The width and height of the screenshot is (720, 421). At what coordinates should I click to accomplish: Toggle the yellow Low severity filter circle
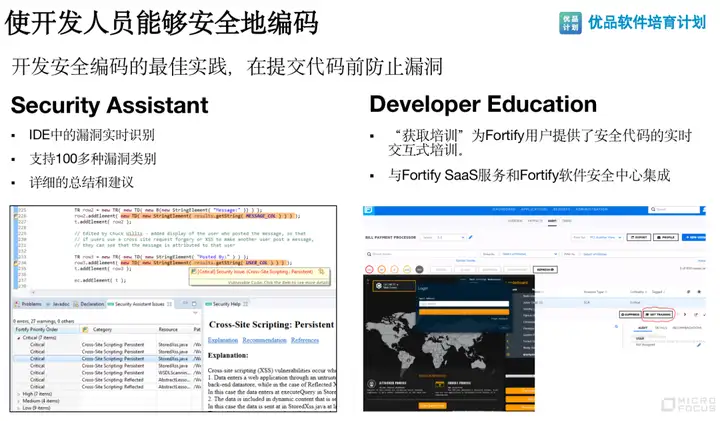click(407, 269)
